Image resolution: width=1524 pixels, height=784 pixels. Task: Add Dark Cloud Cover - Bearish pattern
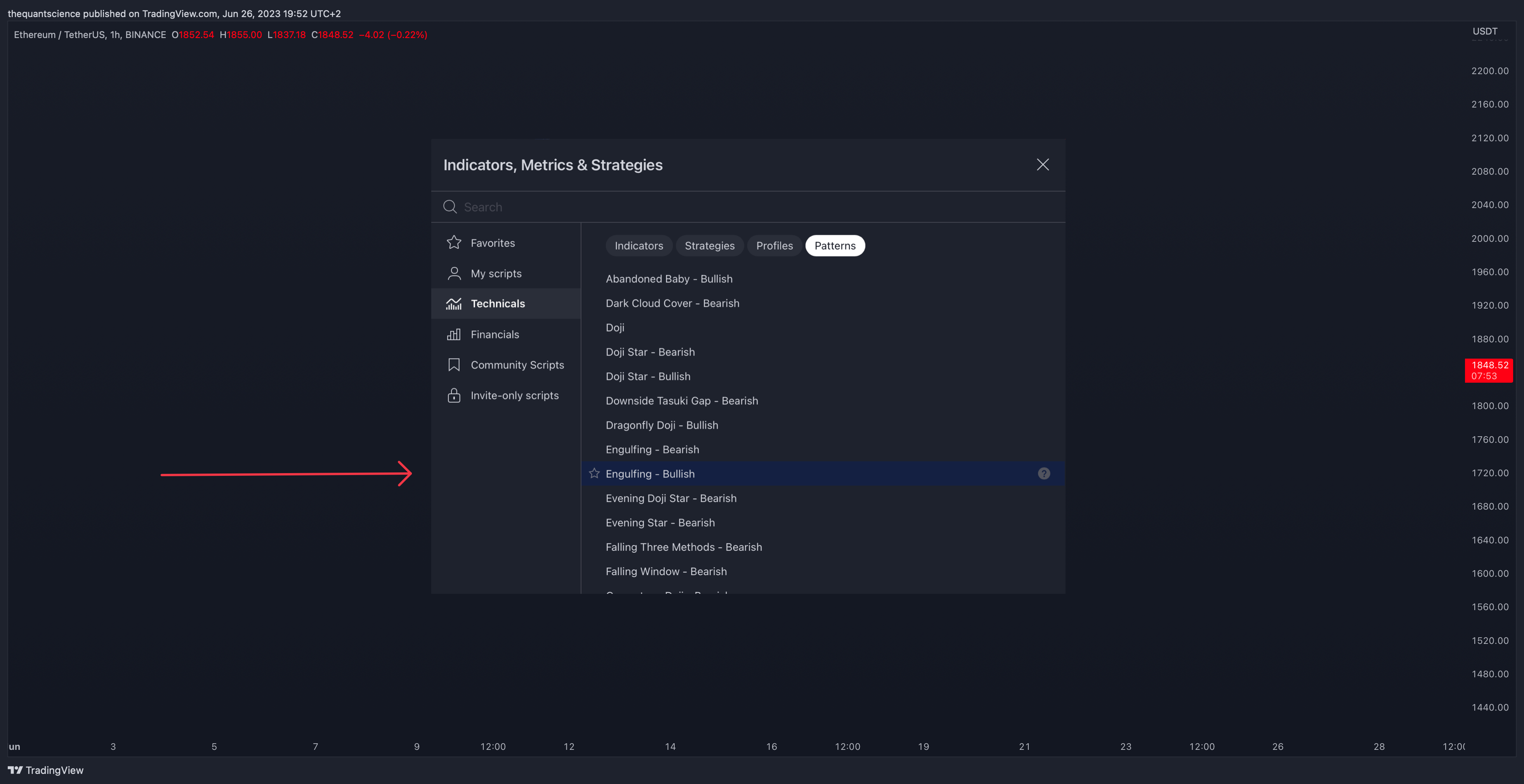[823, 303]
